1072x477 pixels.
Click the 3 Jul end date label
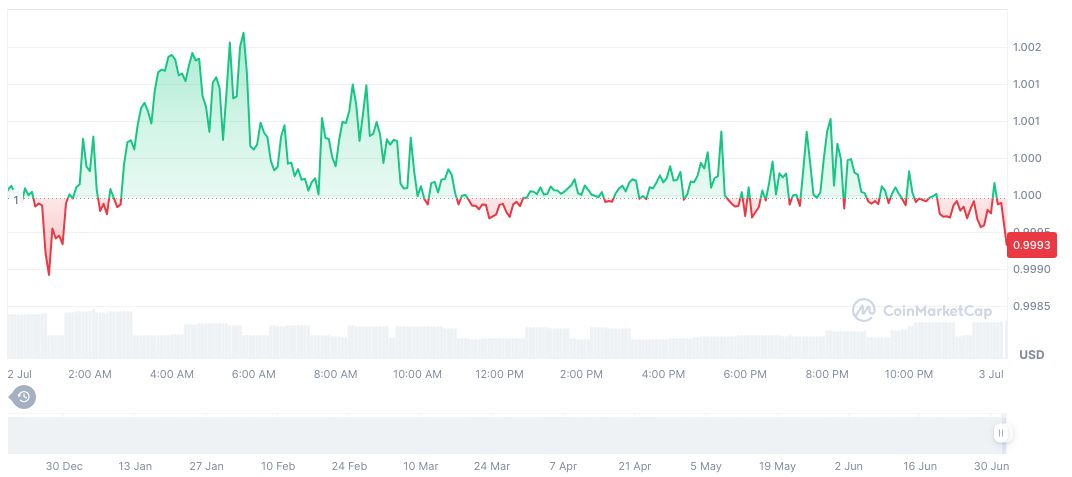point(990,374)
